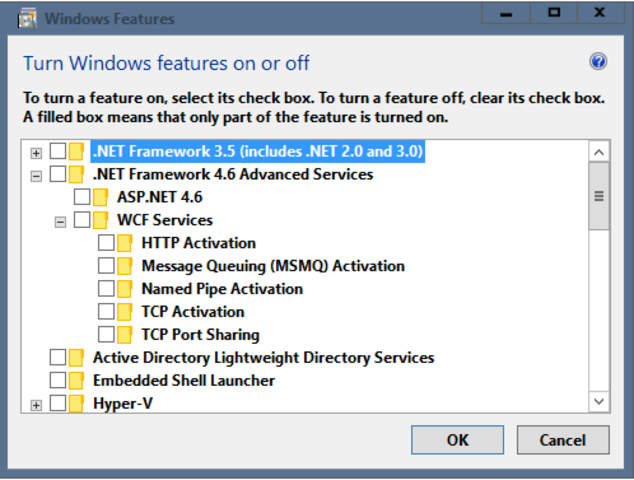The image size is (634, 480).
Task: Select the TCP Activation label
Action: point(193,312)
